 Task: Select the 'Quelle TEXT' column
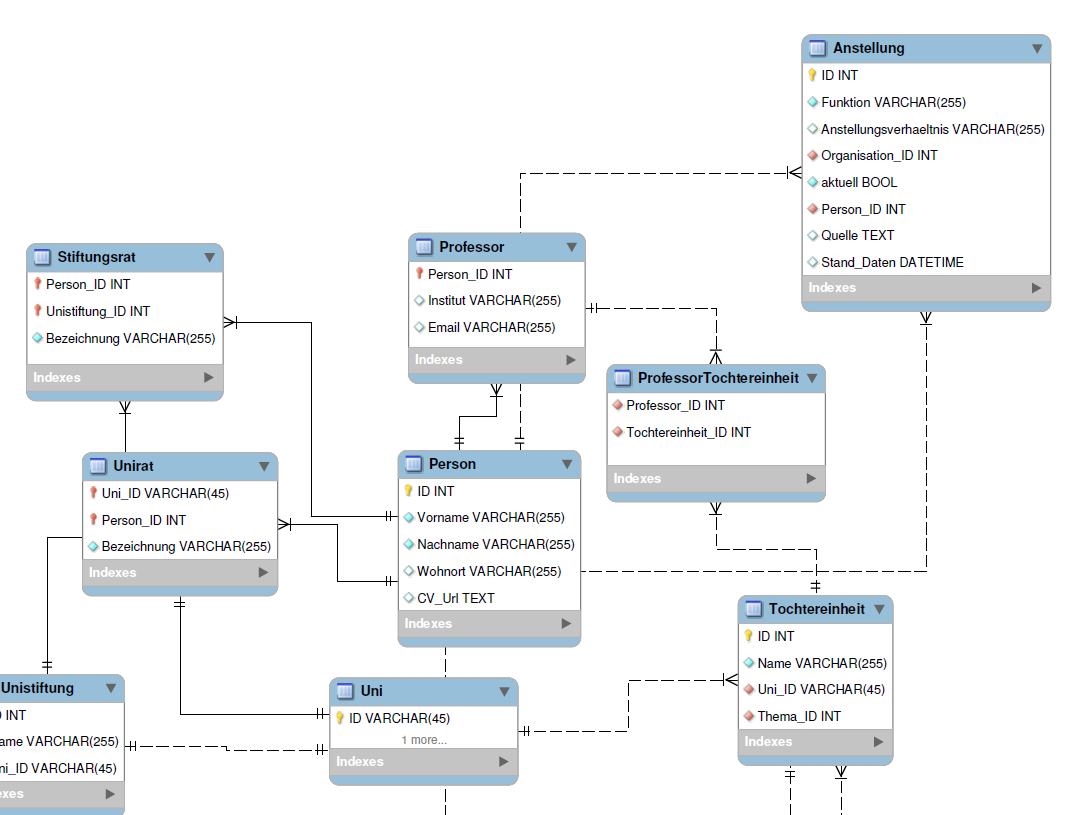click(926, 235)
